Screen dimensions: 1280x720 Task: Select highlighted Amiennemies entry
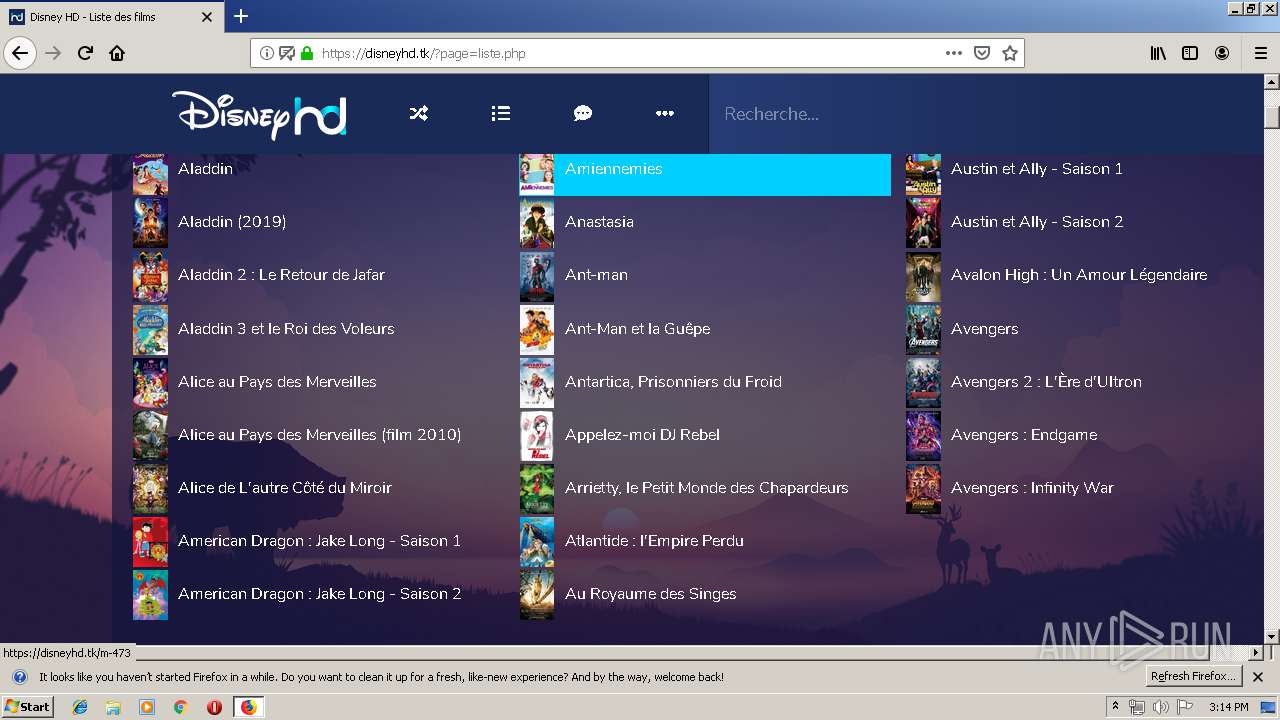(x=705, y=174)
